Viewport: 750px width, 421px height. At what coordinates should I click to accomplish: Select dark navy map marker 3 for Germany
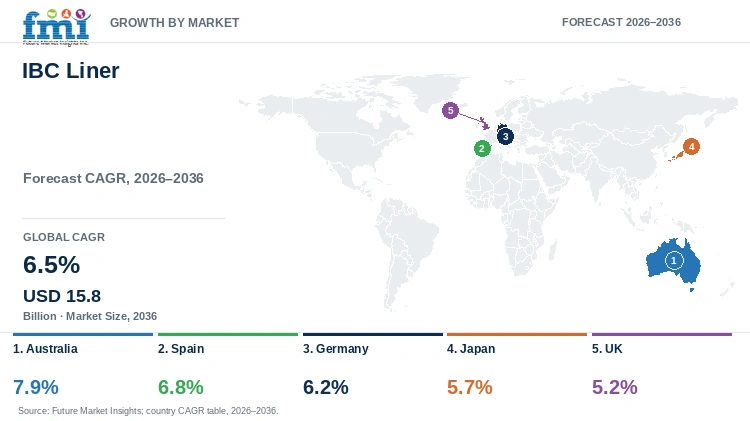505,136
